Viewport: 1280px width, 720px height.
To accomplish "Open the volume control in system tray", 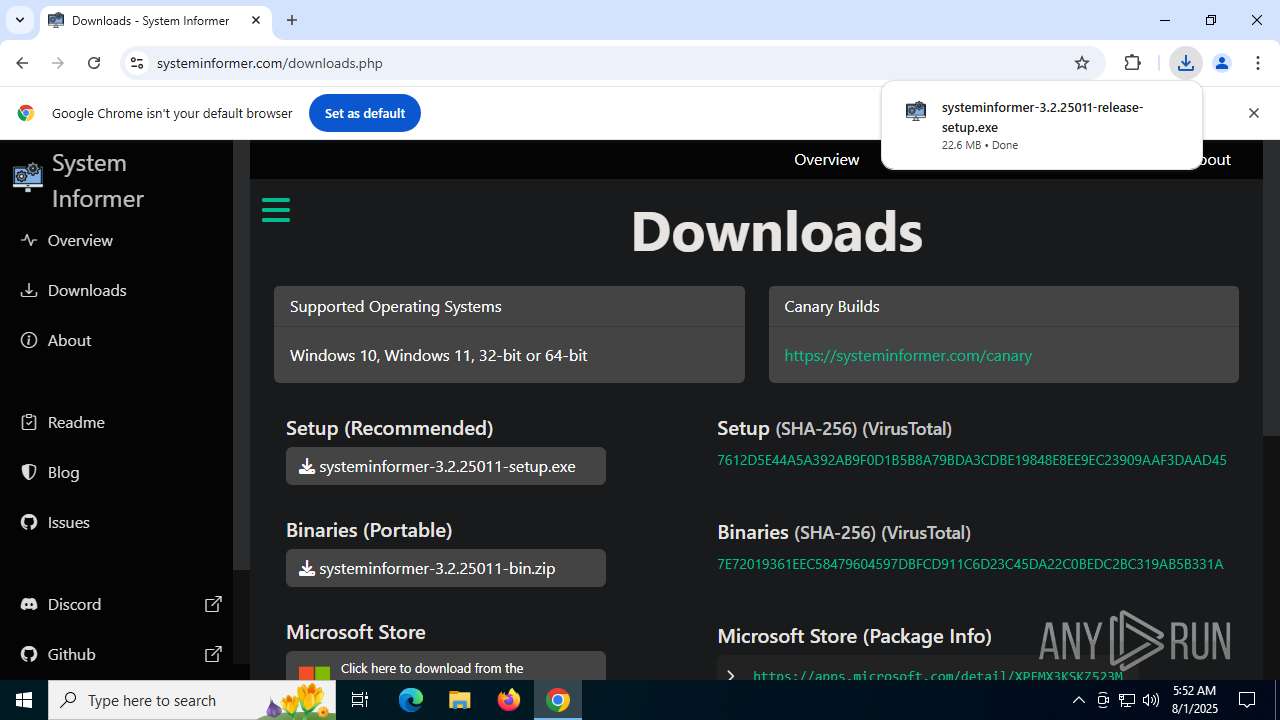I will 1150,700.
